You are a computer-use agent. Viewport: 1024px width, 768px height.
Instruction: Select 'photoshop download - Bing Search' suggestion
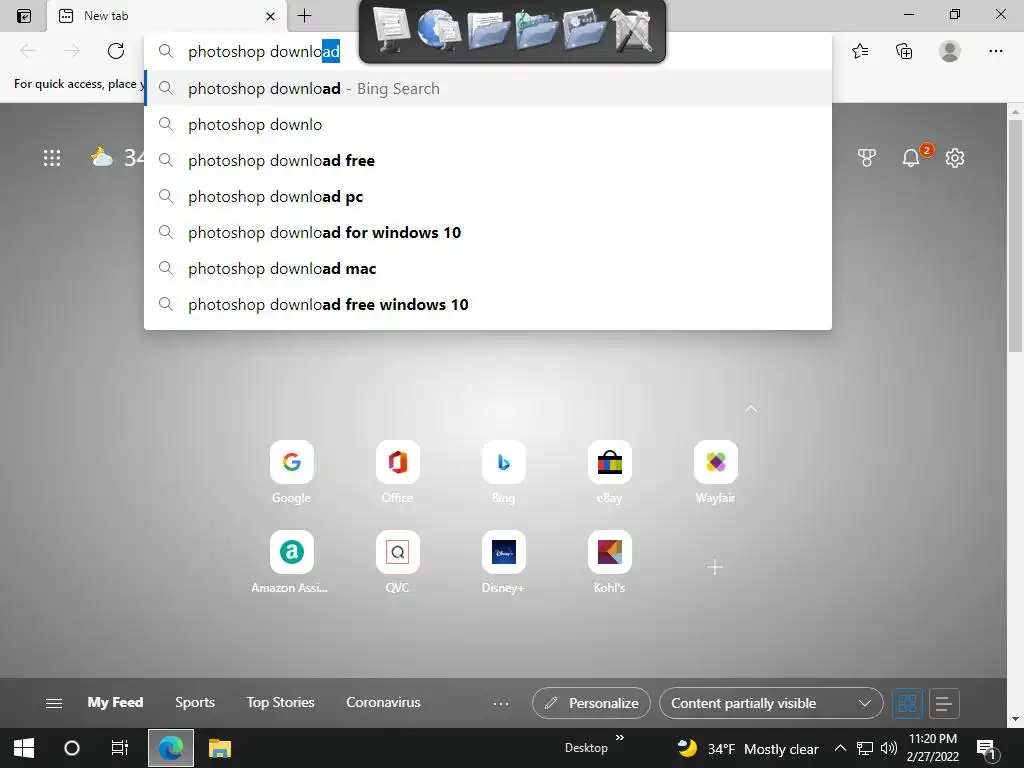pyautogui.click(x=488, y=88)
